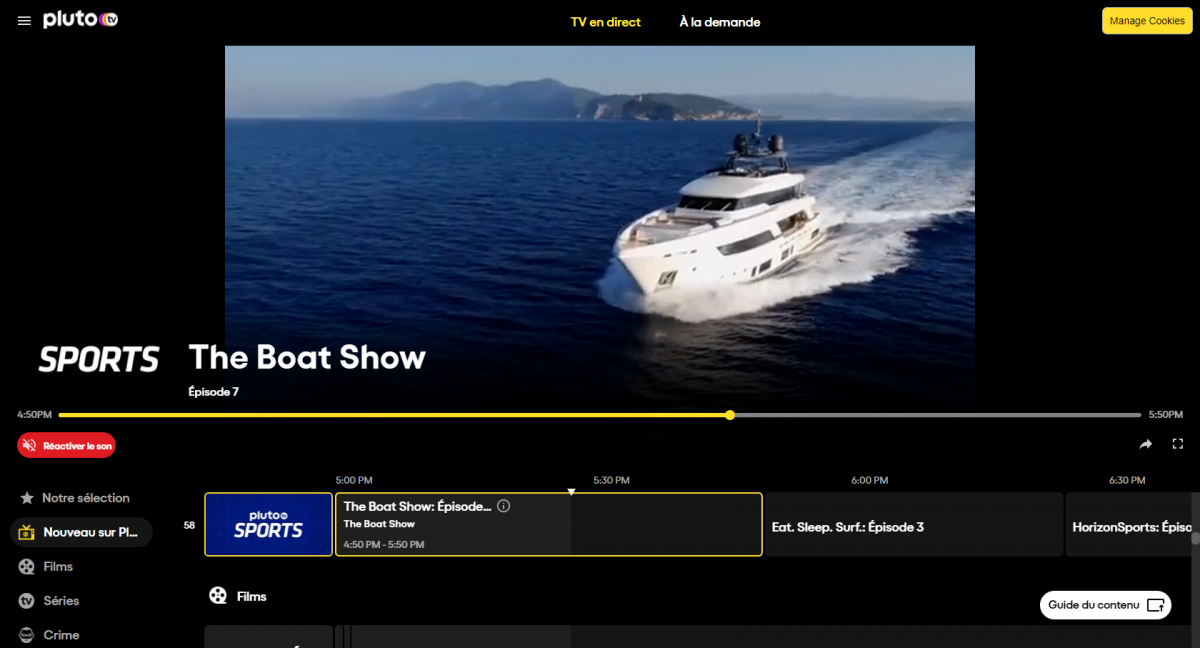Click the Manage Cookies button

click(1146, 21)
